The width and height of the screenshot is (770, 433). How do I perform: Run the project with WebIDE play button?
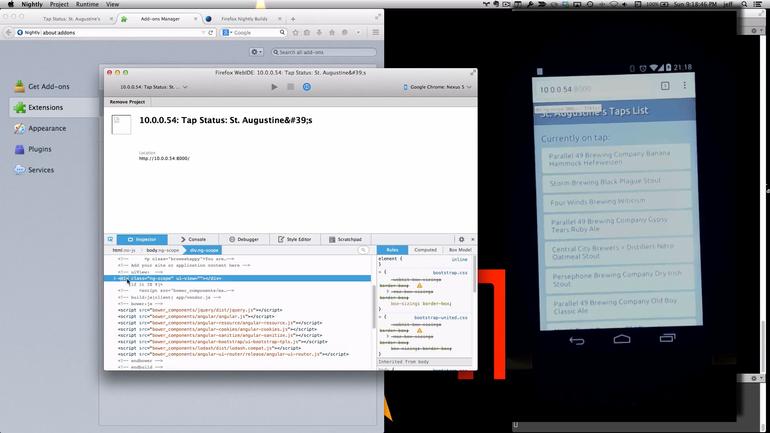(x=274, y=87)
